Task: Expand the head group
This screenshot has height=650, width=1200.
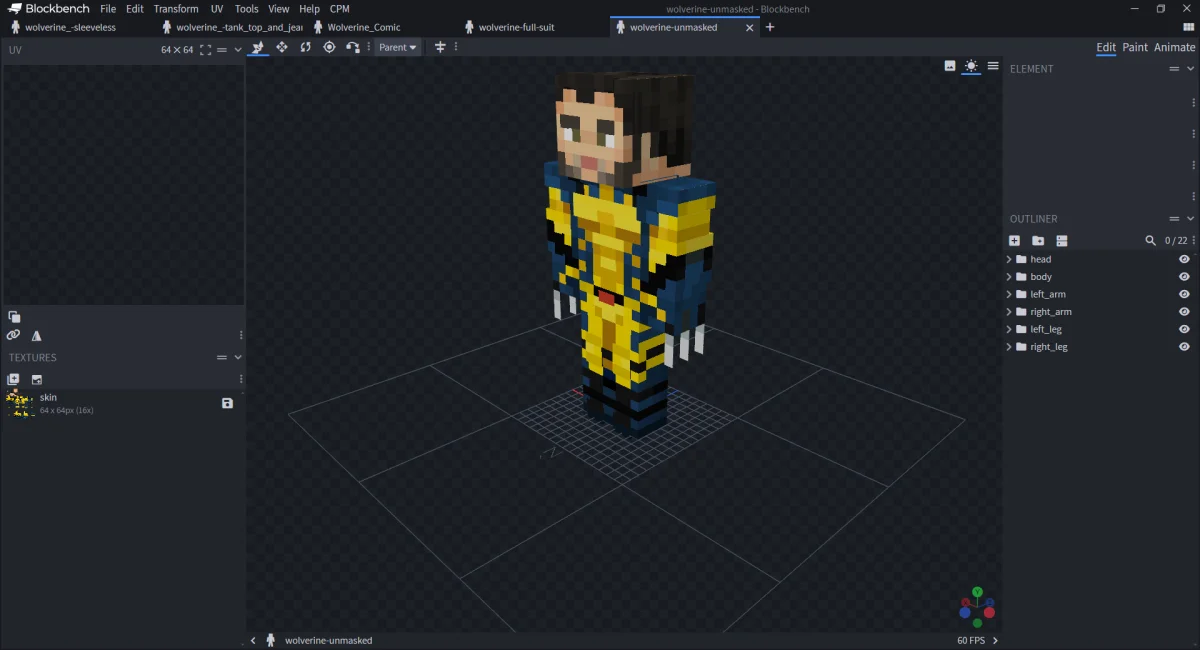Action: 1009,260
